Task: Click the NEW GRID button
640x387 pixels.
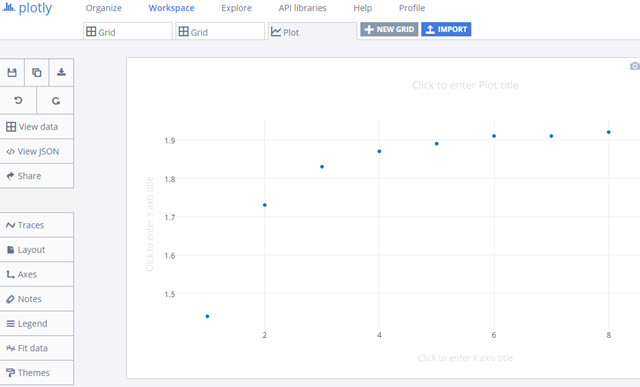Action: [389, 29]
